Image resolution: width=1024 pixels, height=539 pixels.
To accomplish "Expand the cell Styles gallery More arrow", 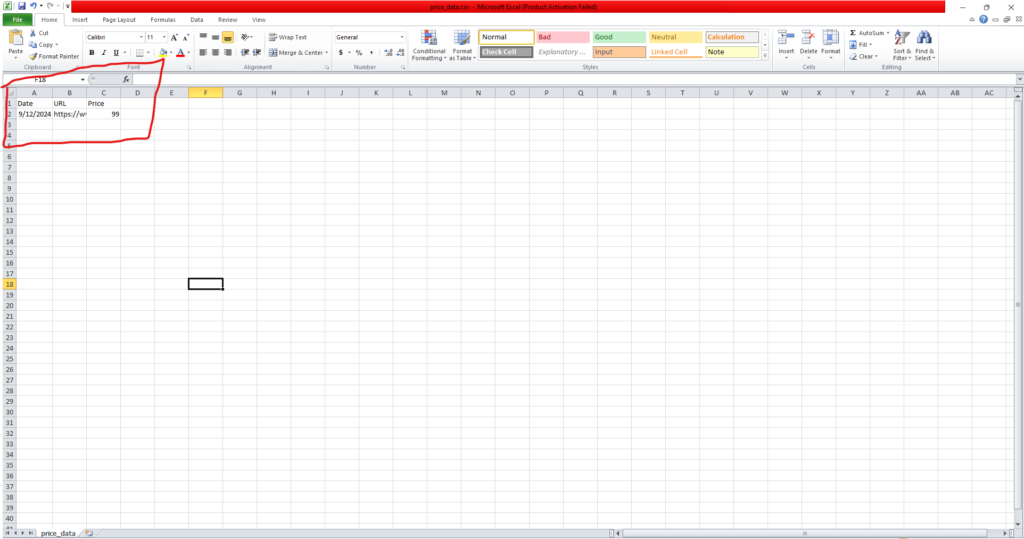I will (x=765, y=56).
